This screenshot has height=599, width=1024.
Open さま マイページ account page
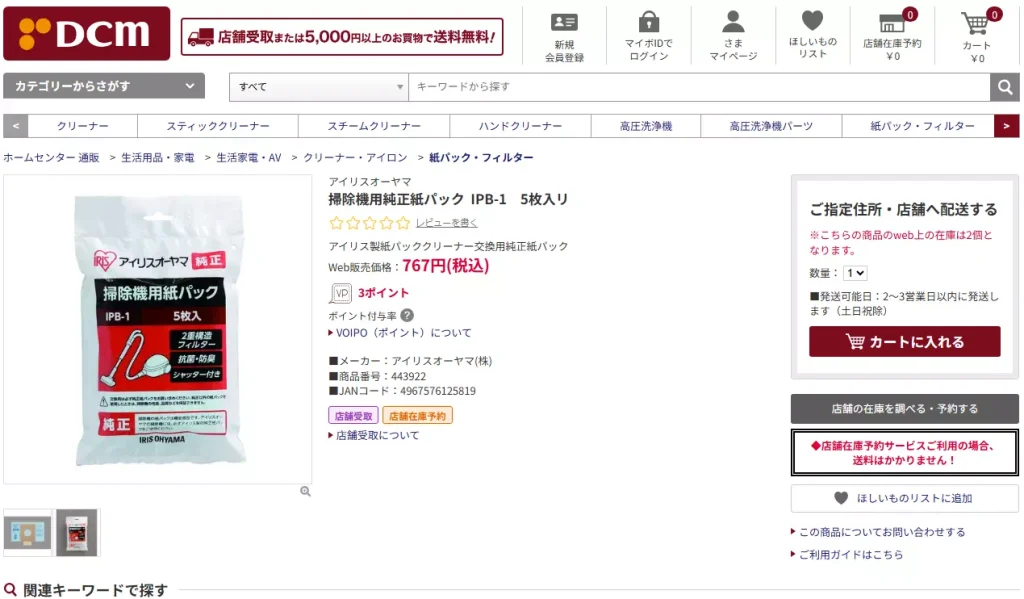[733, 32]
